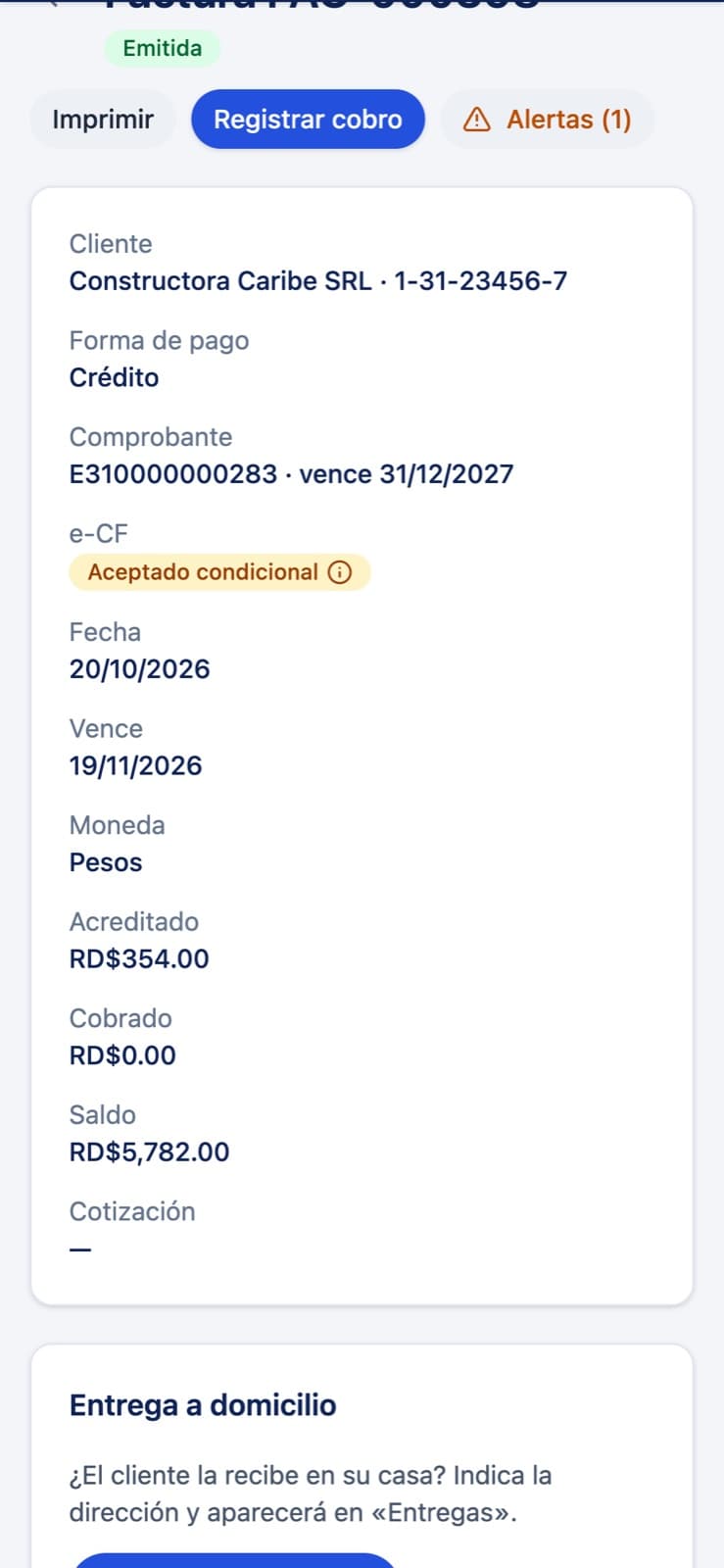This screenshot has height=1568, width=724.
Task: Click the Saldo amount RD$5,782.00
Action: [149, 1151]
